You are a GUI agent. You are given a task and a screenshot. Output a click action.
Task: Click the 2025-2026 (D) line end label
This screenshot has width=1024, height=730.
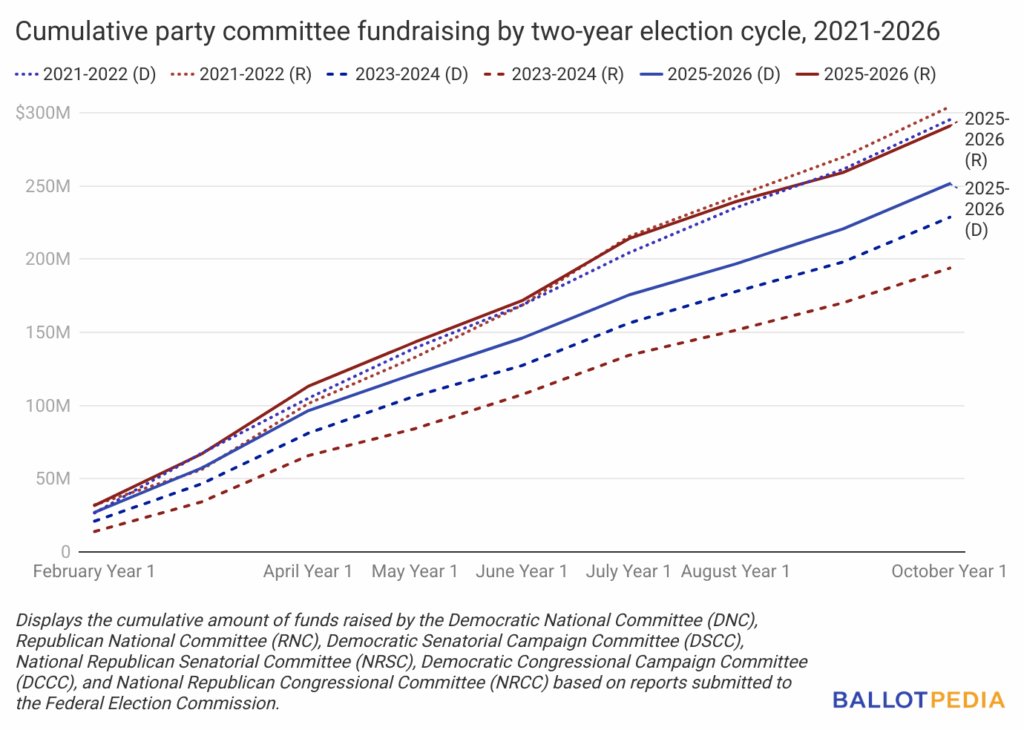[987, 209]
